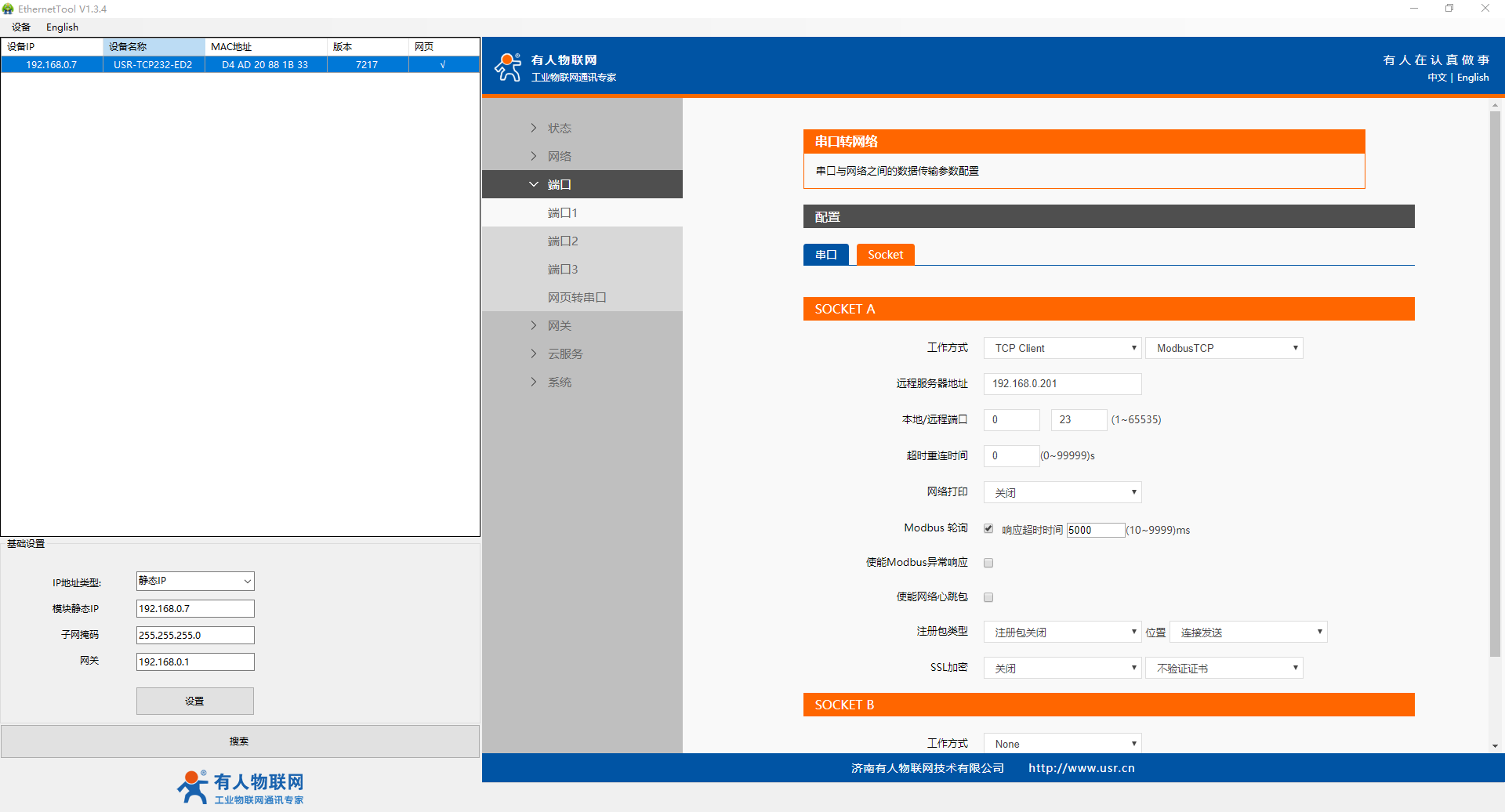Open the TCP Client work mode dropdown
Image resolution: width=1505 pixels, height=812 pixels.
[x=1062, y=348]
